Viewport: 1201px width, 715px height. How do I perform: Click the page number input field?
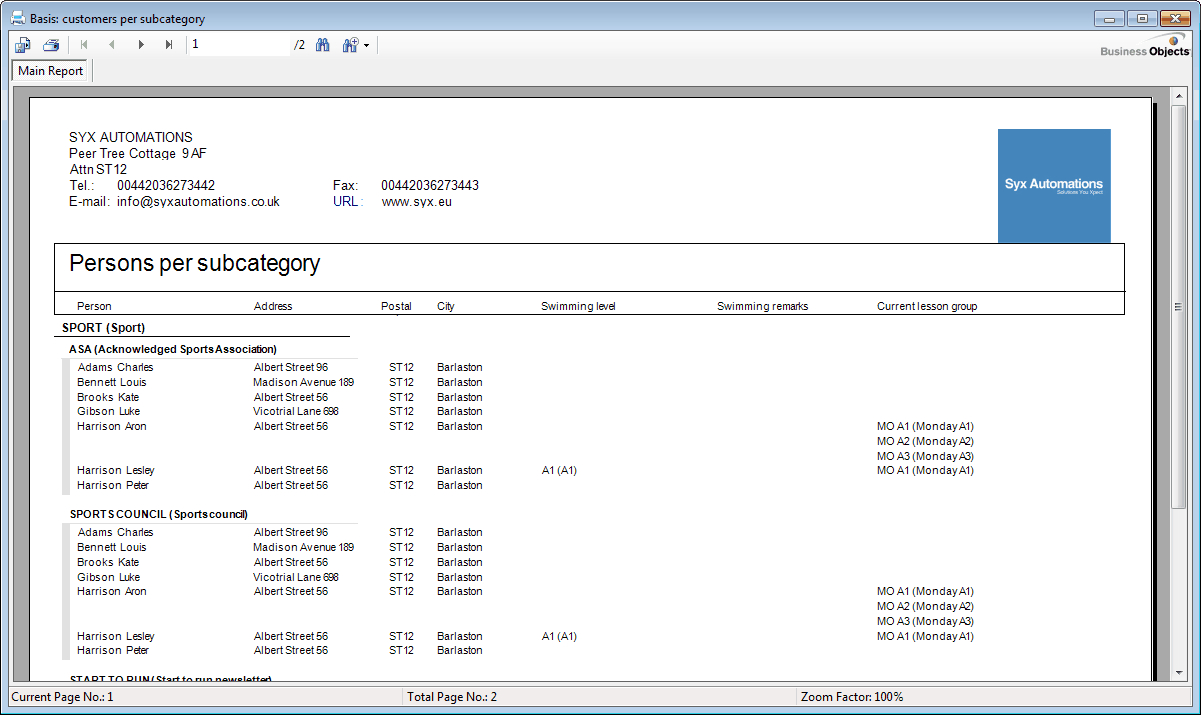coord(238,45)
